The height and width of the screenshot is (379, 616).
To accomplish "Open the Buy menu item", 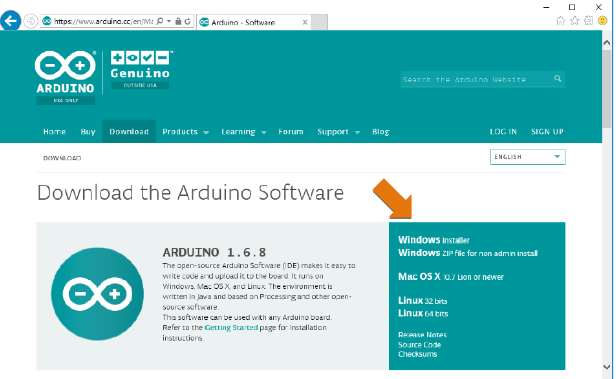I will (x=88, y=132).
